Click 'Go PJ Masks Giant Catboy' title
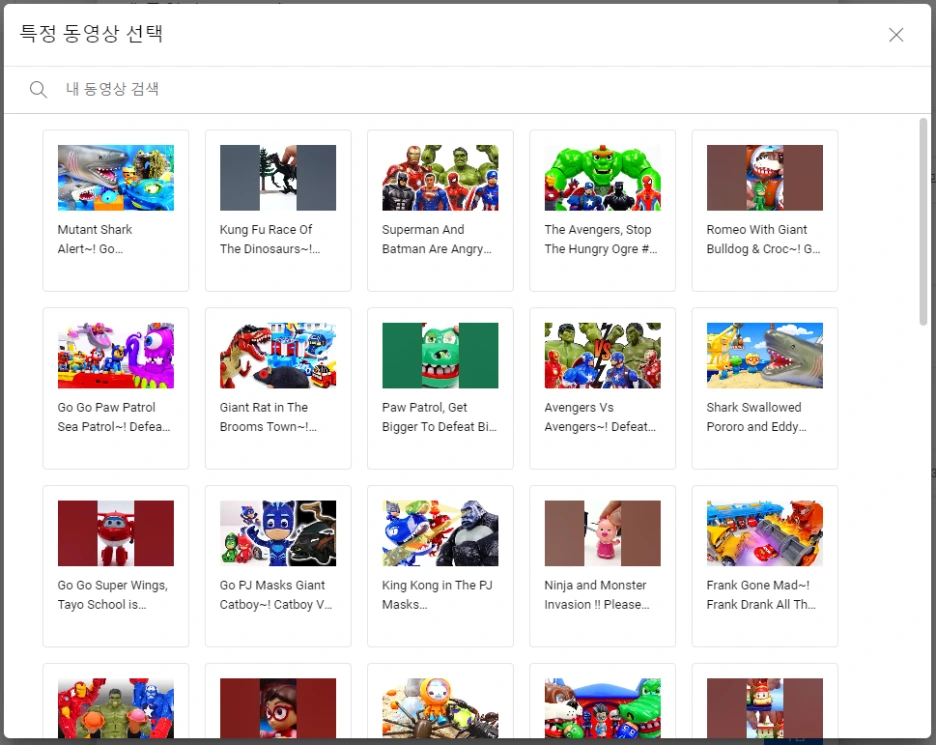Image resolution: width=936 pixels, height=745 pixels. (276, 595)
